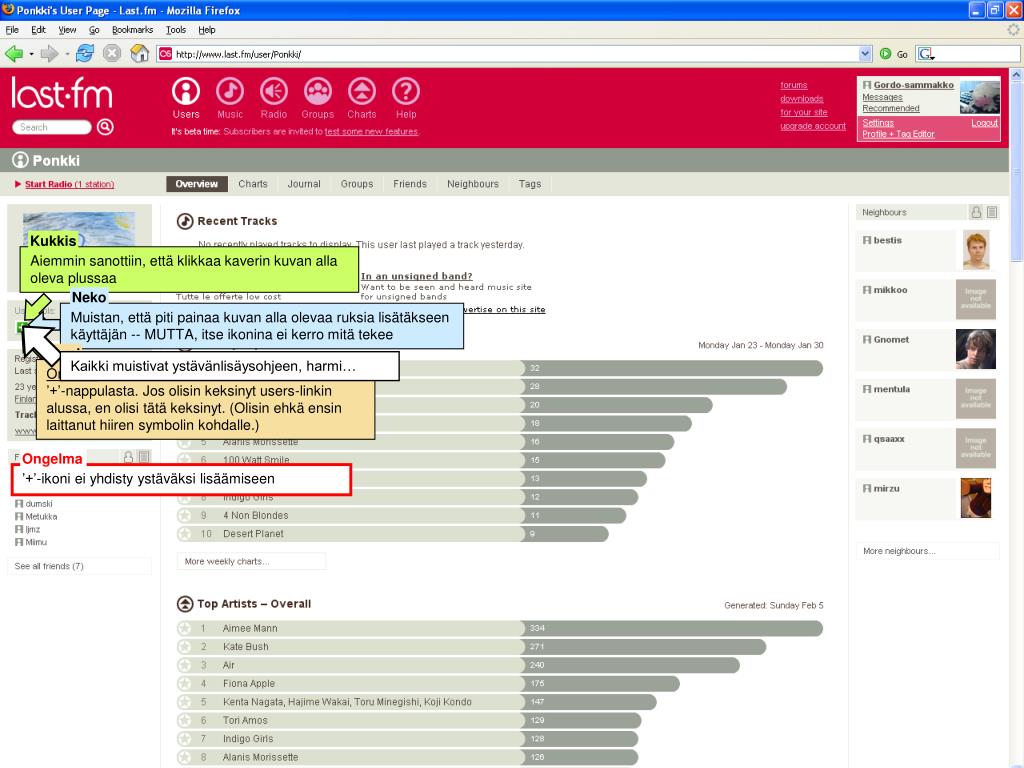Select the Overview tab
Screen dimensions: 1024x768
pyautogui.click(x=197, y=184)
